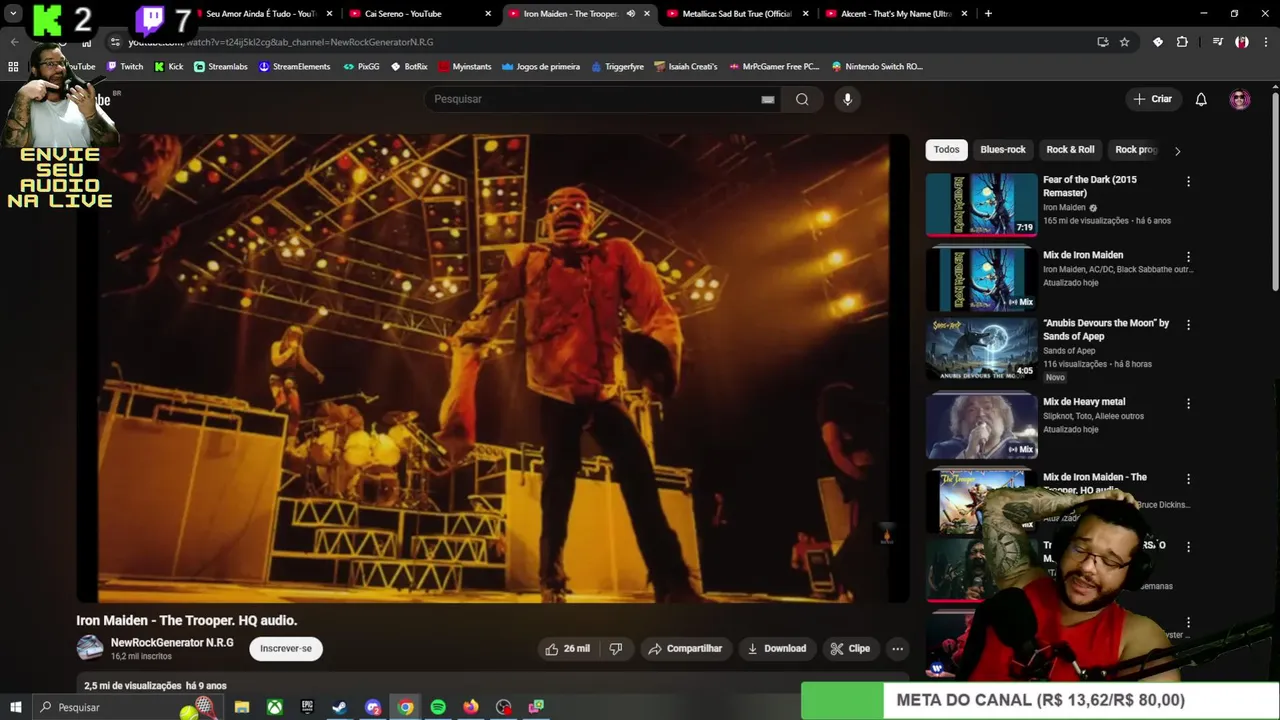Click the Compartilhar share button
Image resolution: width=1280 pixels, height=720 pixels.
coord(685,648)
